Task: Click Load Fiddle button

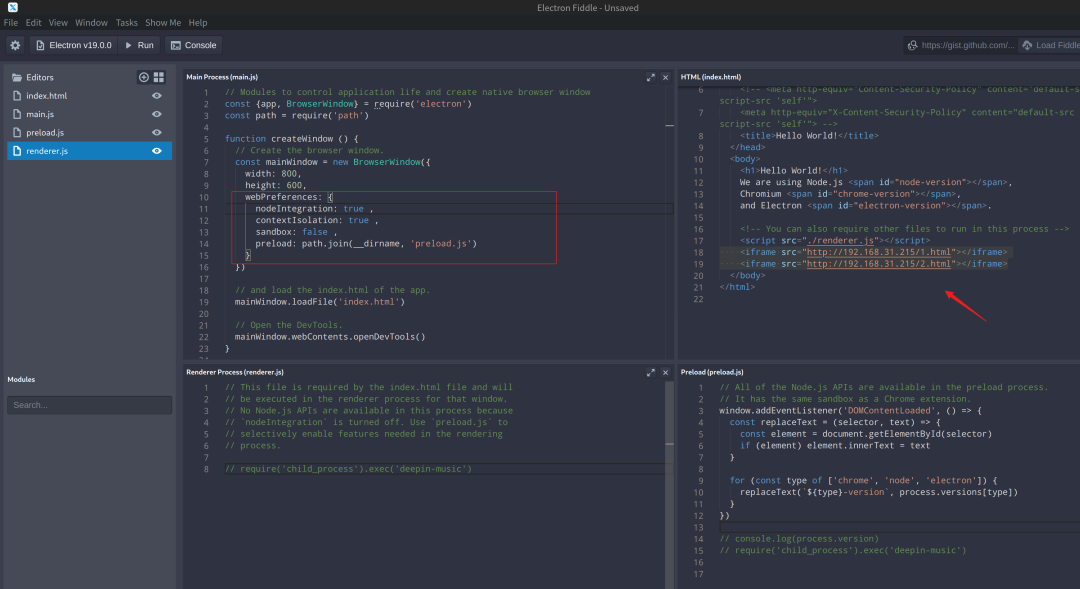Action: pos(1050,45)
